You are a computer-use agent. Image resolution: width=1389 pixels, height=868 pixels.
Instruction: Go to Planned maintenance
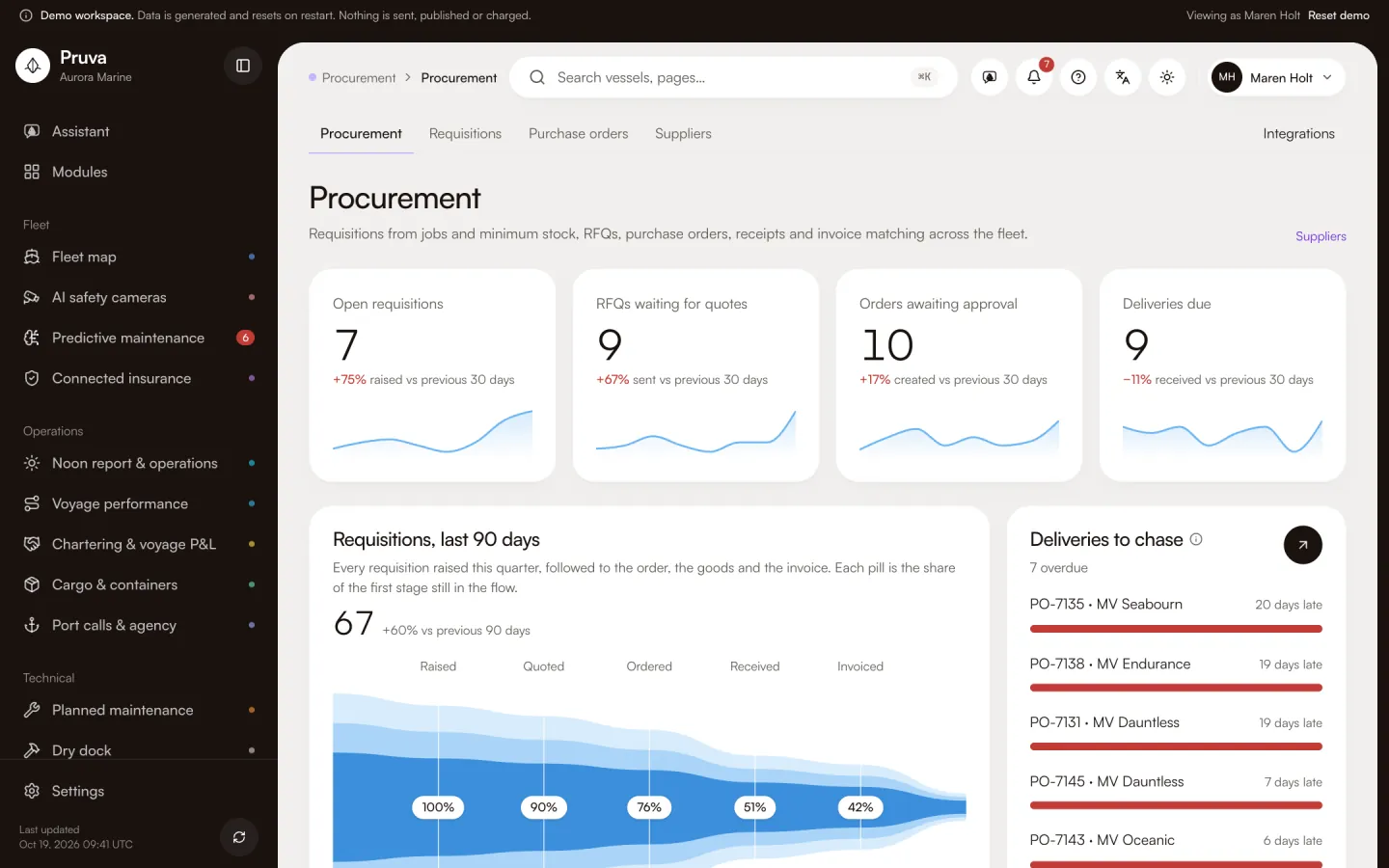(139, 710)
